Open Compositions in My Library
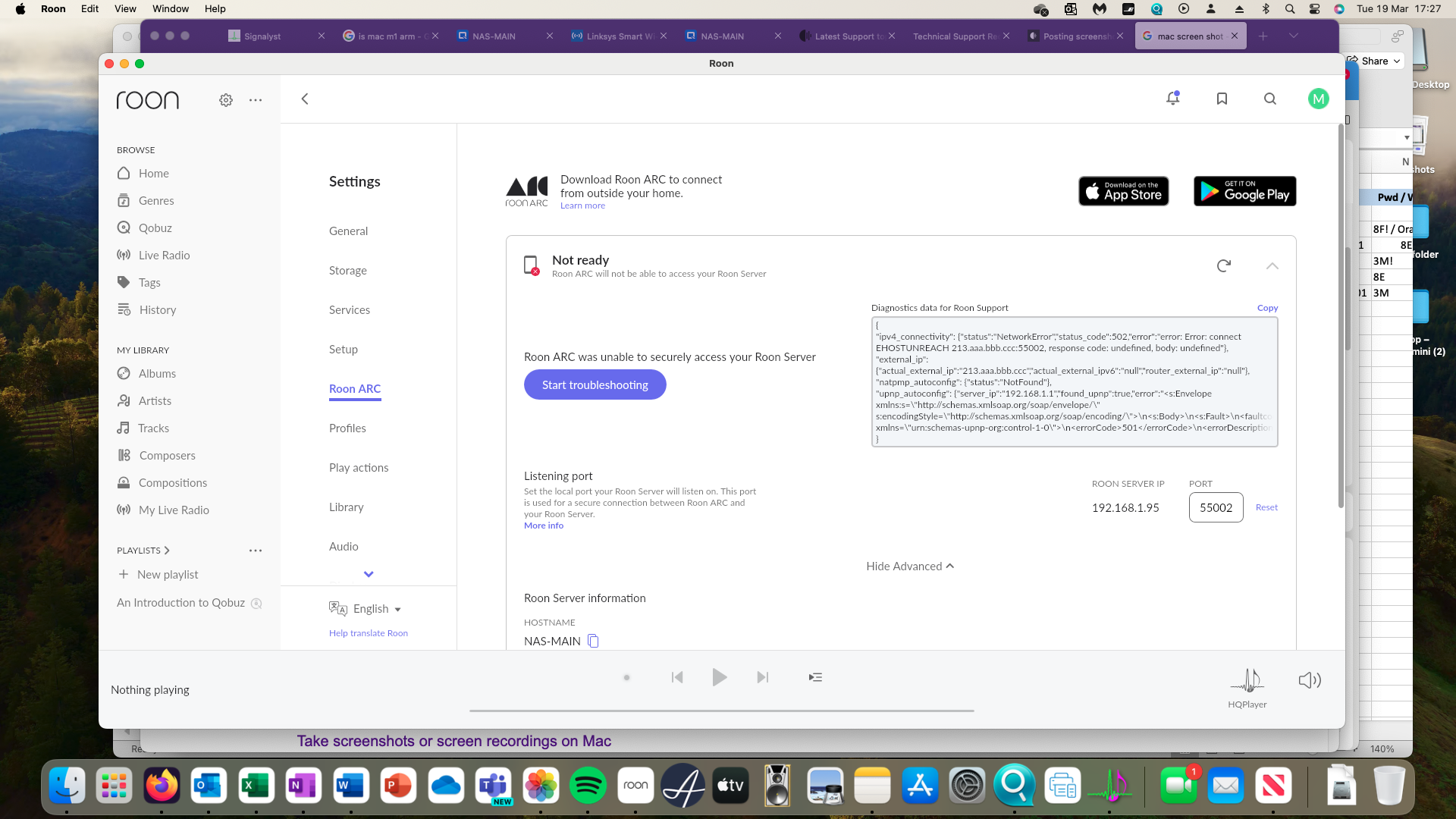Viewport: 1456px width, 819px height. tap(173, 483)
